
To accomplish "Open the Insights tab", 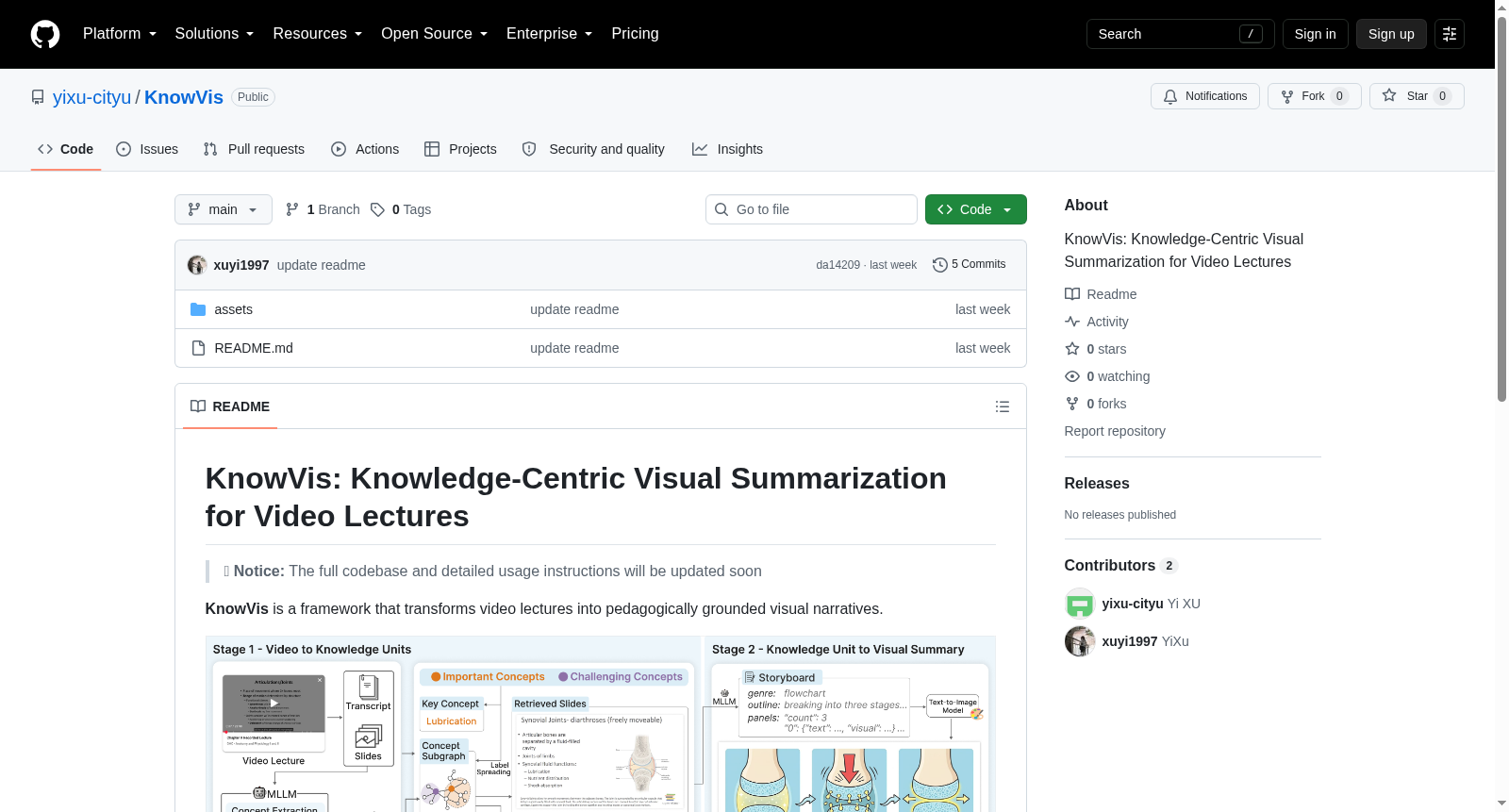I will (x=727, y=149).
